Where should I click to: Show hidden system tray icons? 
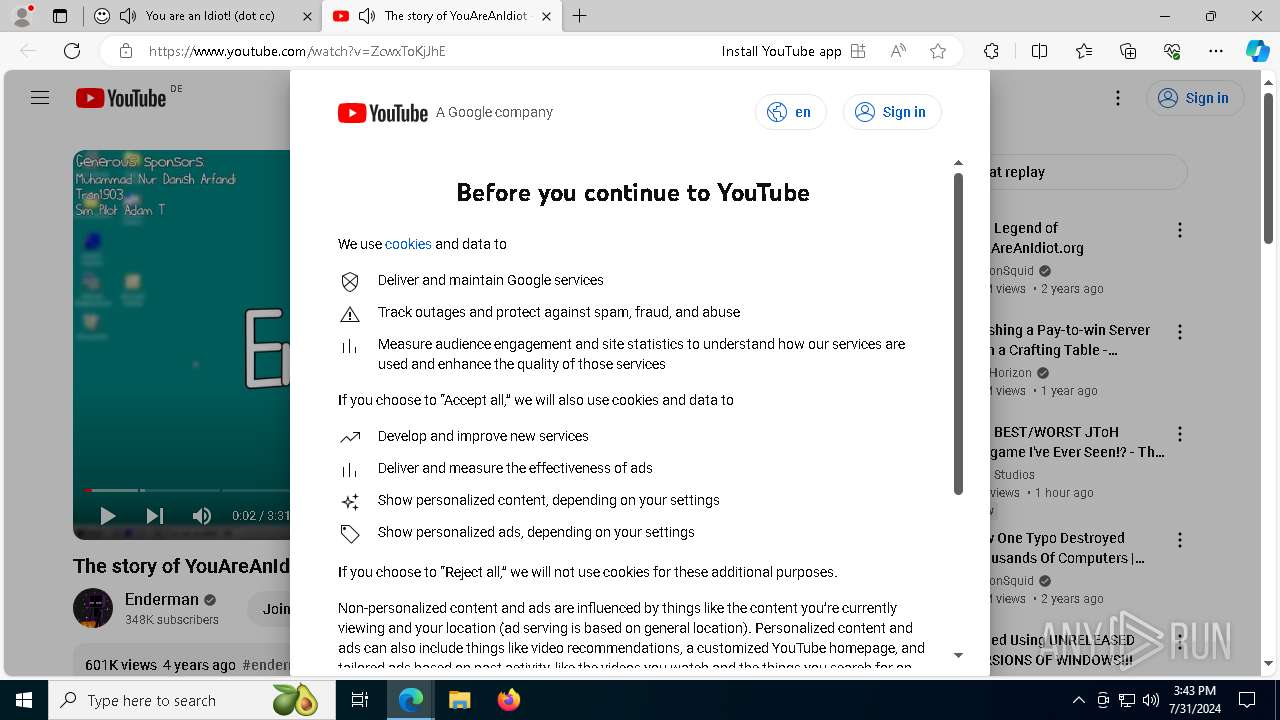(1078, 700)
